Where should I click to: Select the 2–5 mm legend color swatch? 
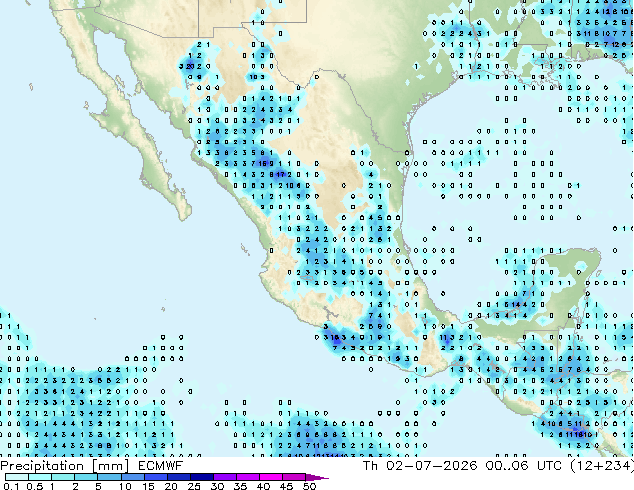pyautogui.click(x=86, y=477)
